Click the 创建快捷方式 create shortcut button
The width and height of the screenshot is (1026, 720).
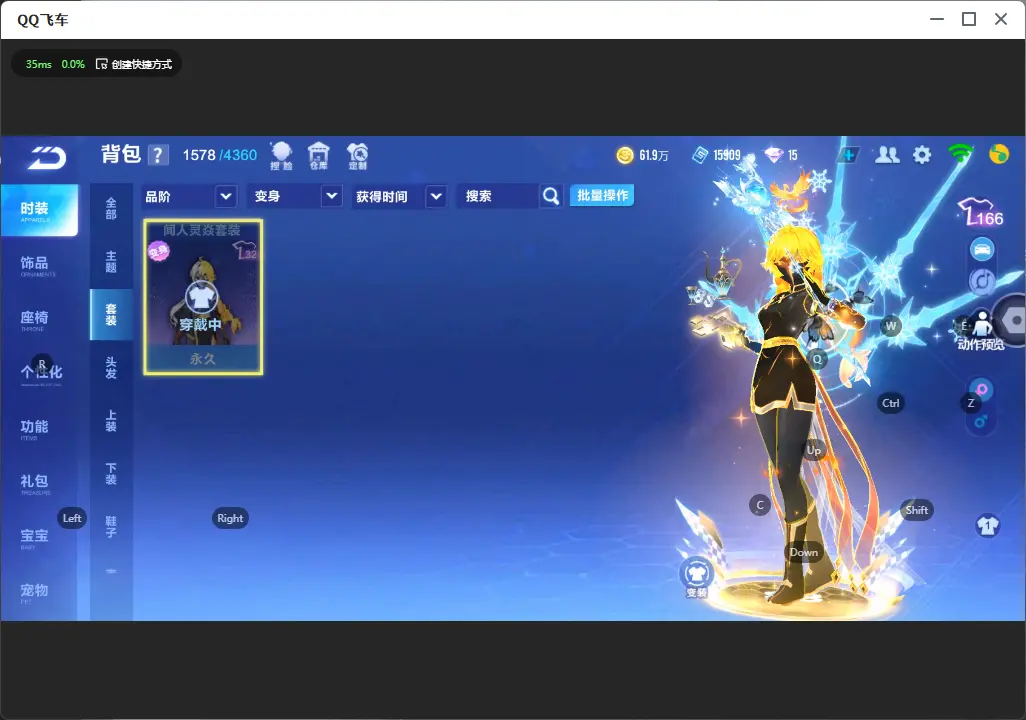pyautogui.click(x=134, y=64)
